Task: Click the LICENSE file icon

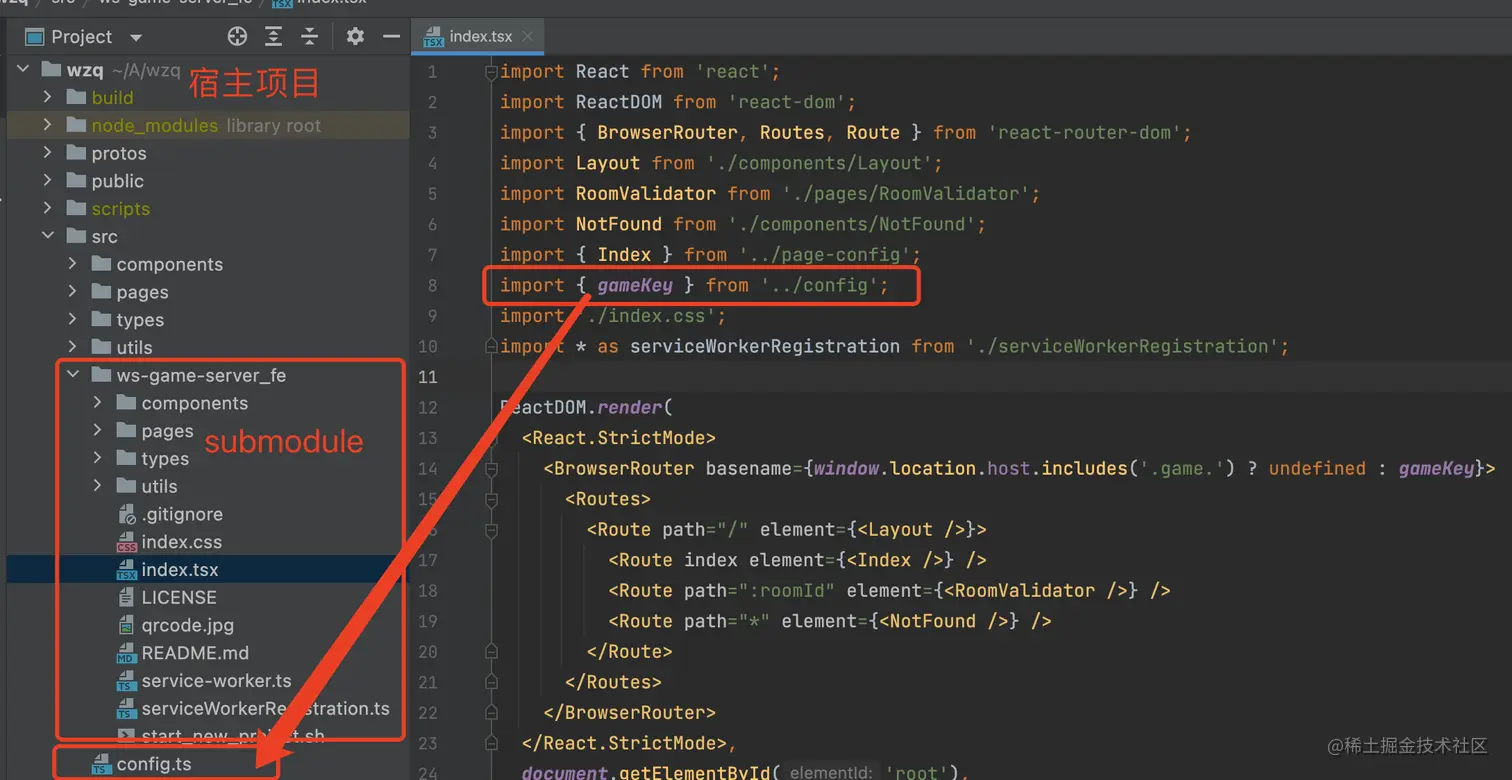Action: (x=126, y=598)
